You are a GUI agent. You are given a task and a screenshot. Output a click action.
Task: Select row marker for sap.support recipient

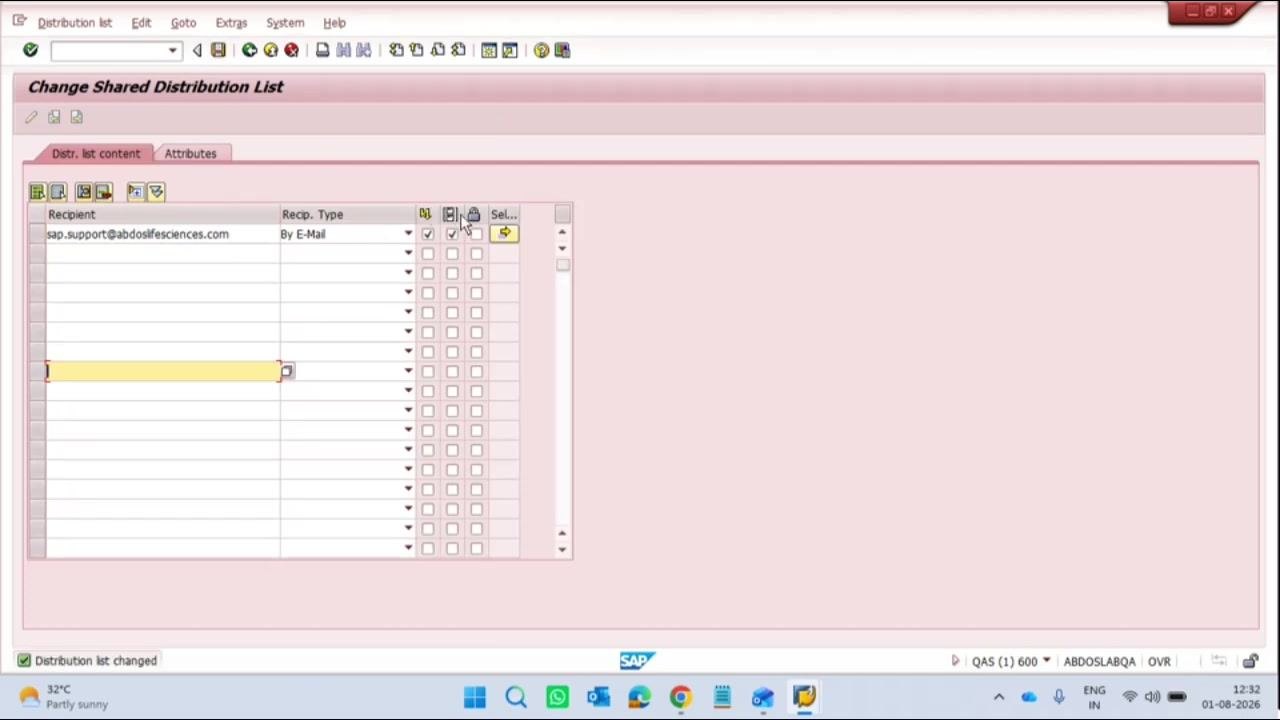pyautogui.click(x=37, y=234)
